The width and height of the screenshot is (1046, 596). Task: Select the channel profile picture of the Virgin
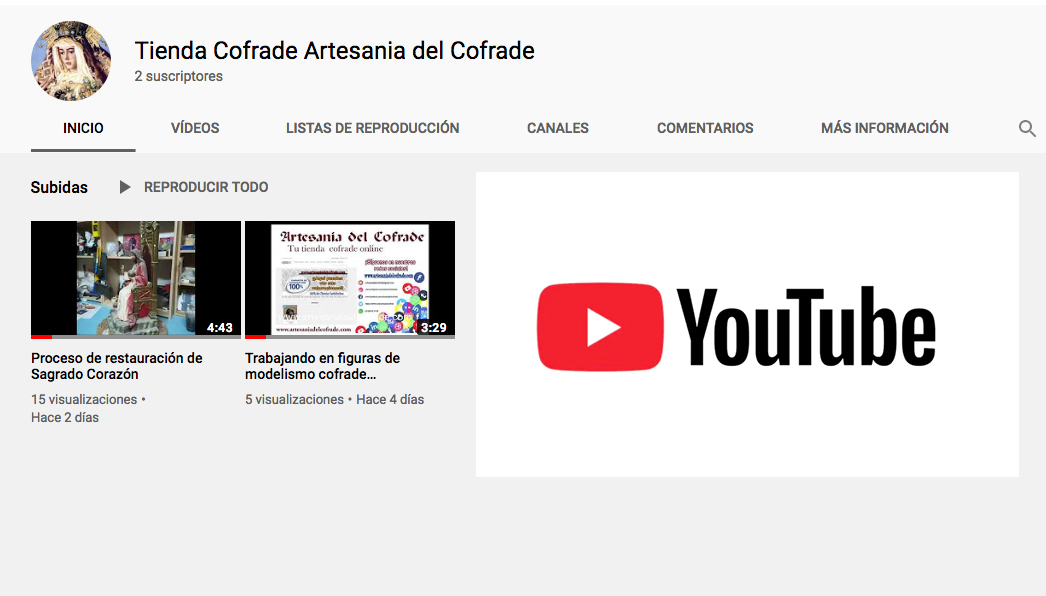tap(71, 60)
